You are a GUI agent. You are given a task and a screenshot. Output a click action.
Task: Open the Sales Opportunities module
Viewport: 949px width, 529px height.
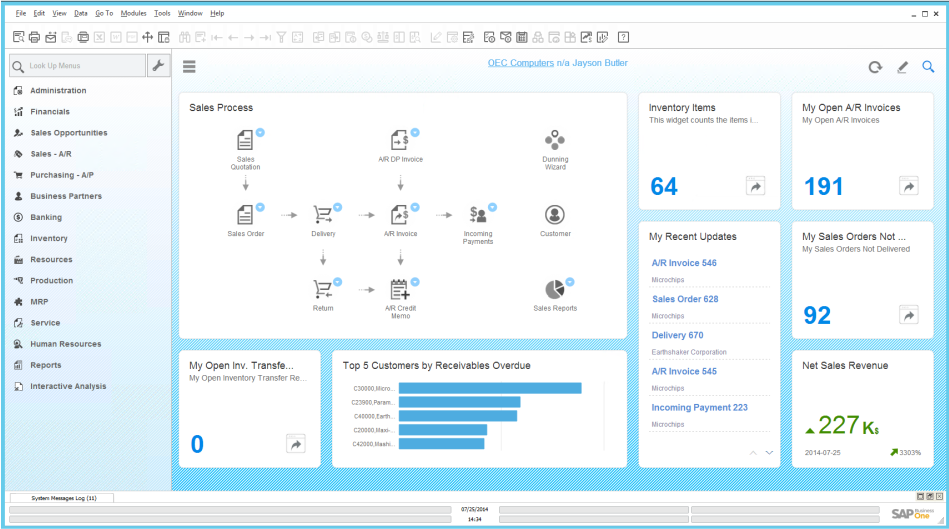point(68,133)
